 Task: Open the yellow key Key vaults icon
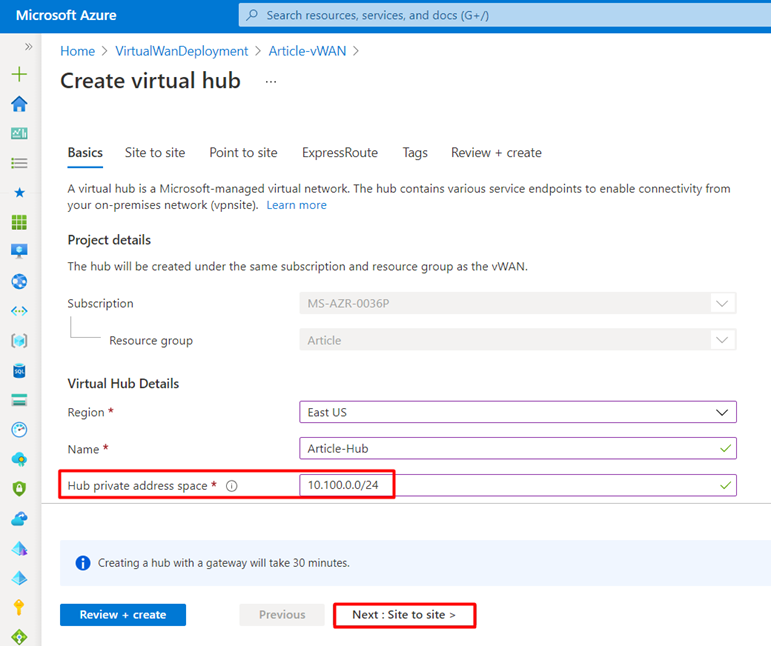[19, 608]
